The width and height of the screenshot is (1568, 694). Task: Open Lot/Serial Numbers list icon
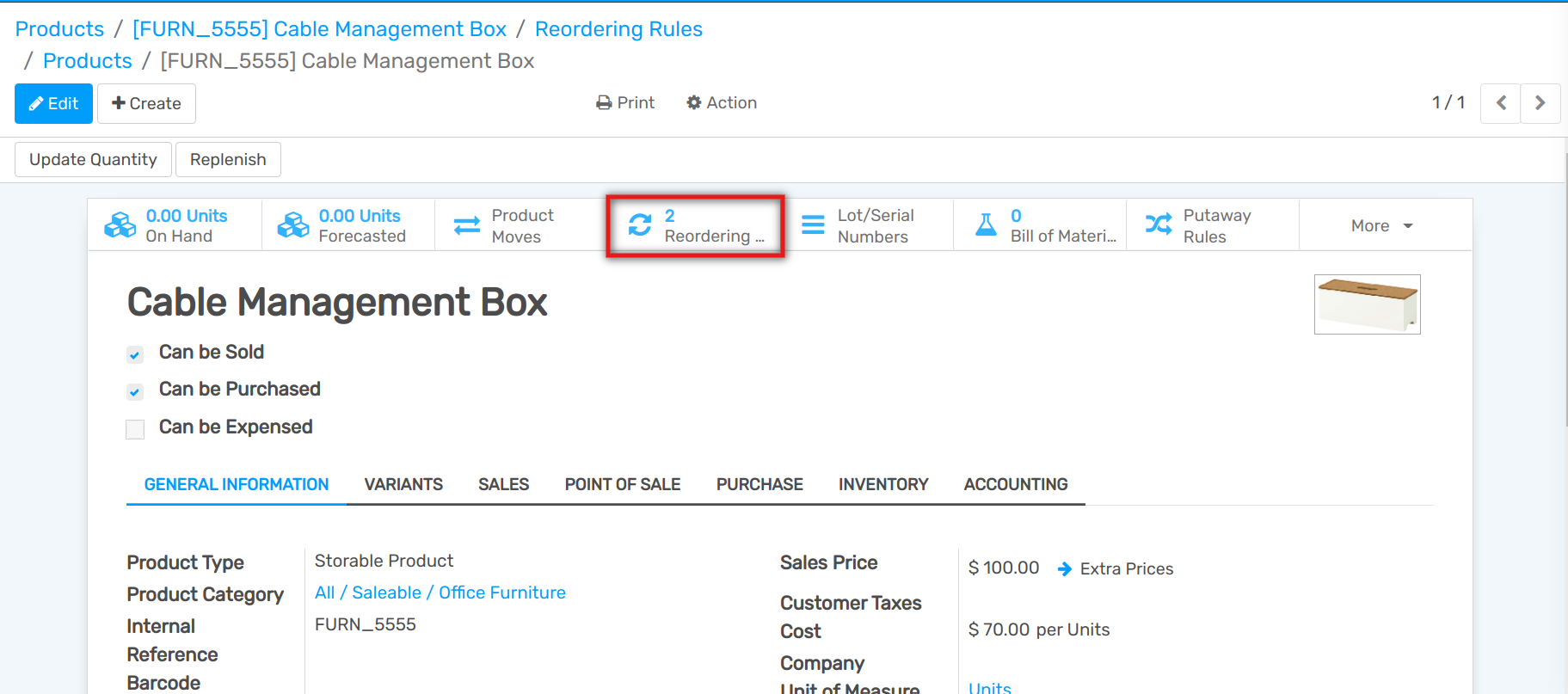coord(813,225)
